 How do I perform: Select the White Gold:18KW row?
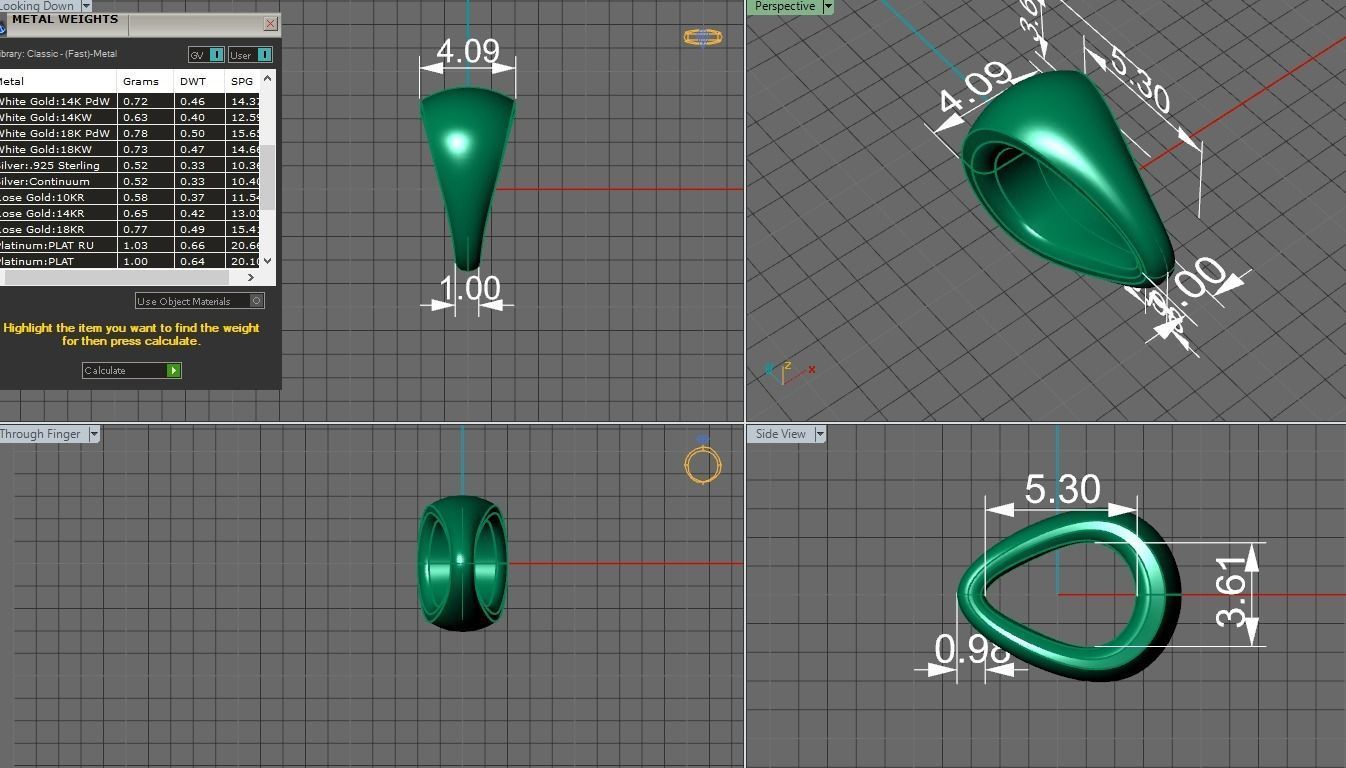coord(130,149)
